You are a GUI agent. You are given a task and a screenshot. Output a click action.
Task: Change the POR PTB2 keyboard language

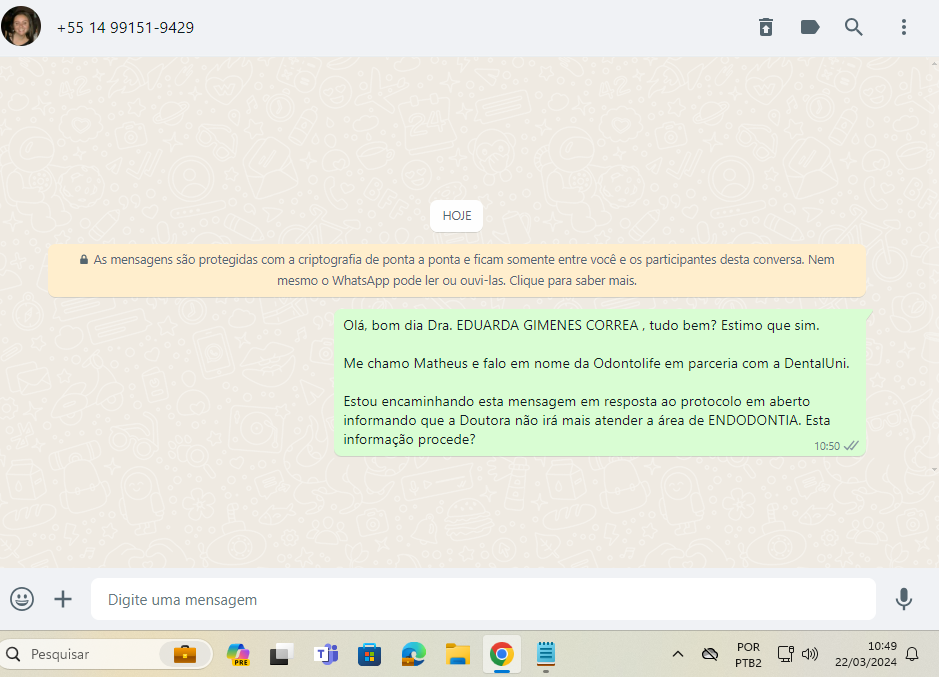point(749,655)
